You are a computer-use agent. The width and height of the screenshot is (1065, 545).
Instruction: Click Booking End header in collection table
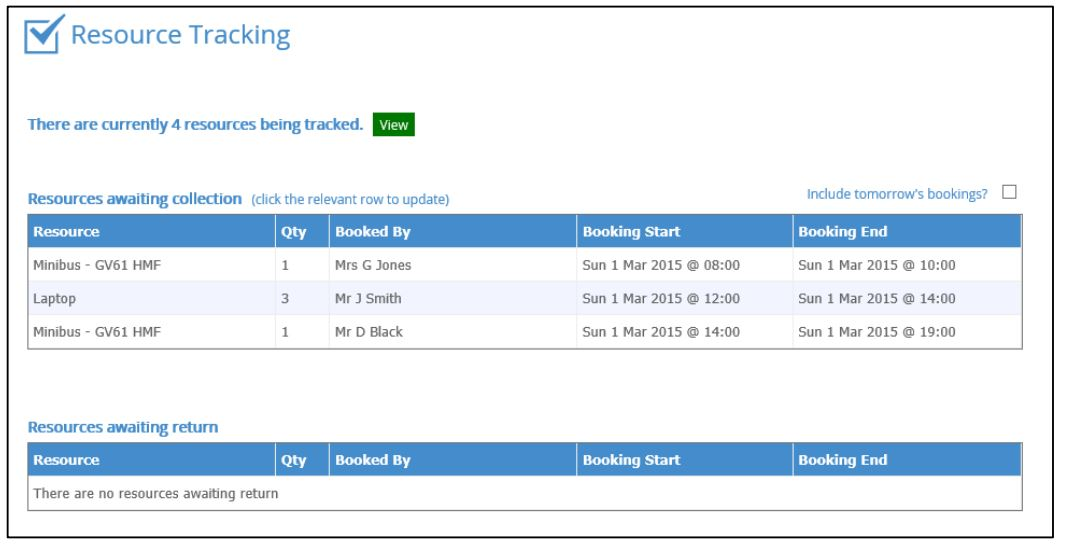[x=907, y=231]
